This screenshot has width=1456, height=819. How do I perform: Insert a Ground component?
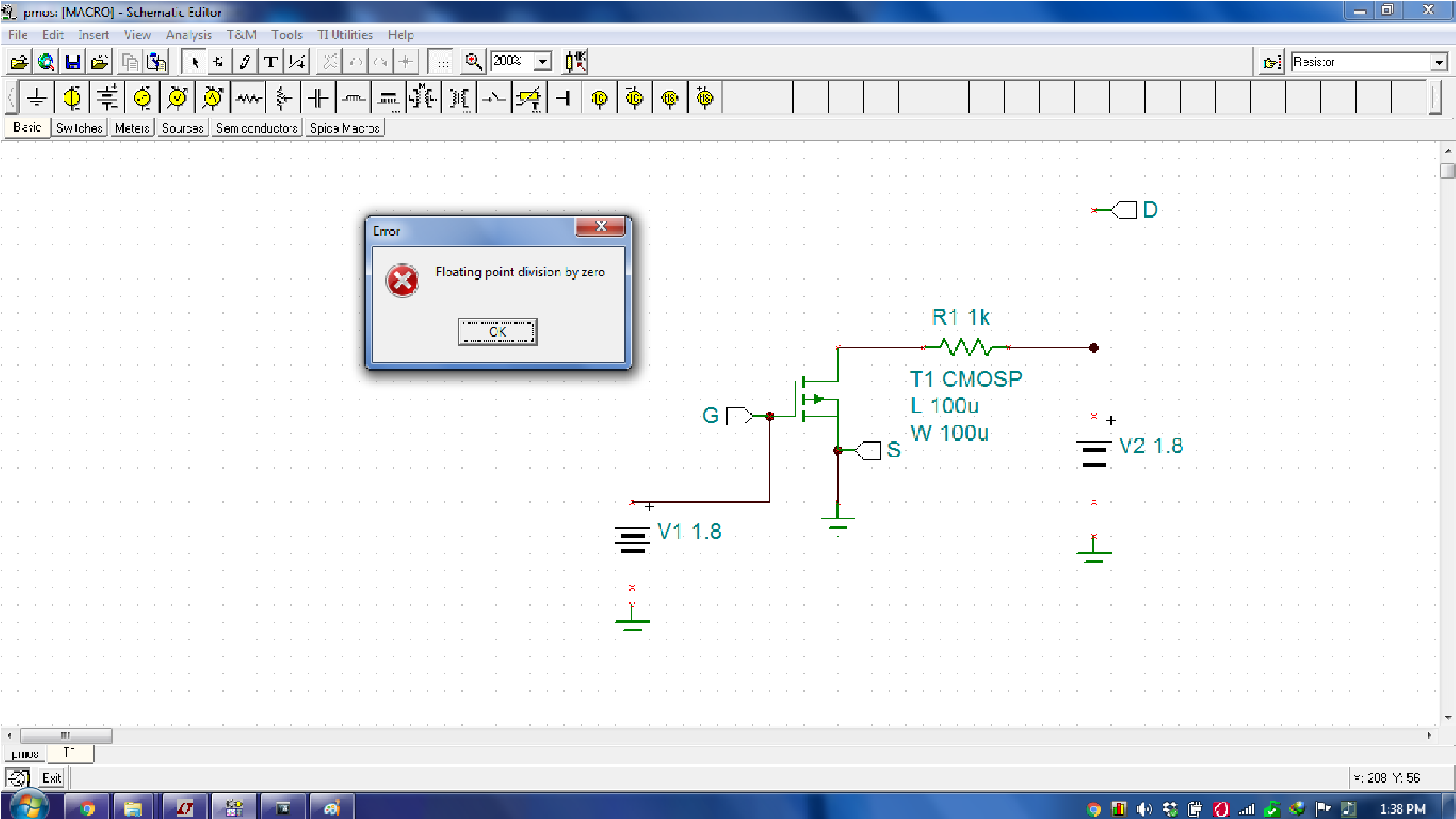click(x=36, y=98)
